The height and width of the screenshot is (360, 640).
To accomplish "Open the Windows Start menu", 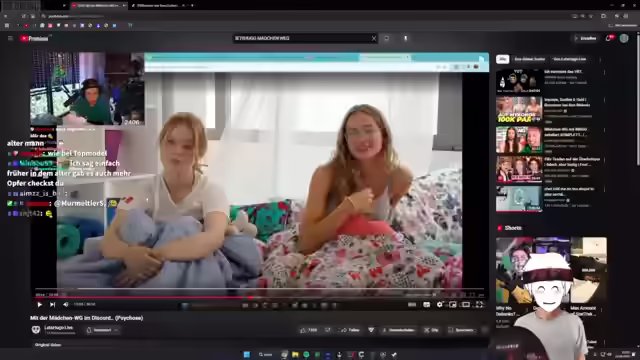I will click(247, 355).
